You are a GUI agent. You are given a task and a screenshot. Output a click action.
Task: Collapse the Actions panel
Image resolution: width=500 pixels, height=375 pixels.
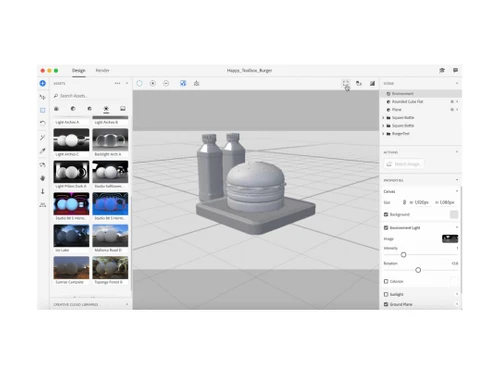pos(457,152)
